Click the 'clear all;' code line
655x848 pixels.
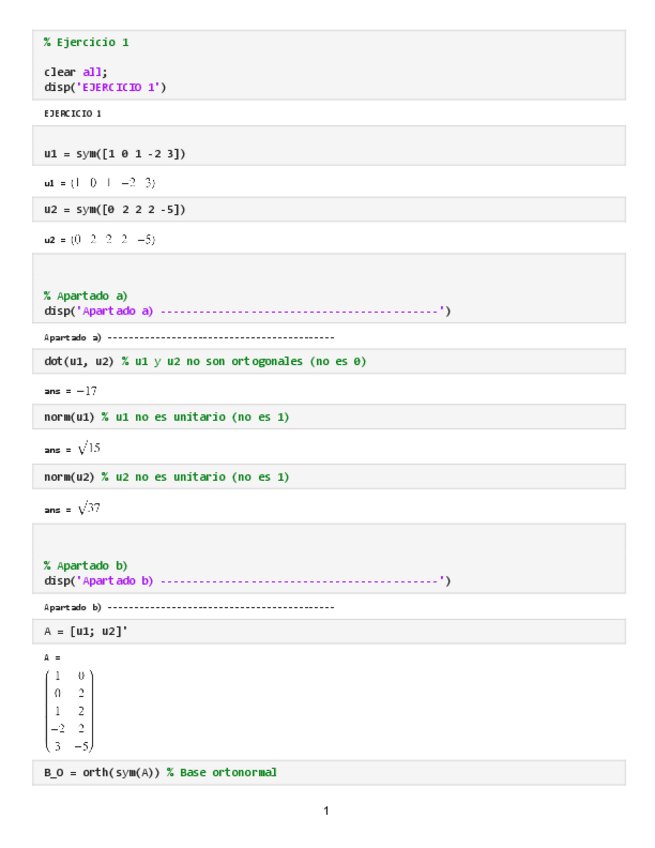[77, 72]
